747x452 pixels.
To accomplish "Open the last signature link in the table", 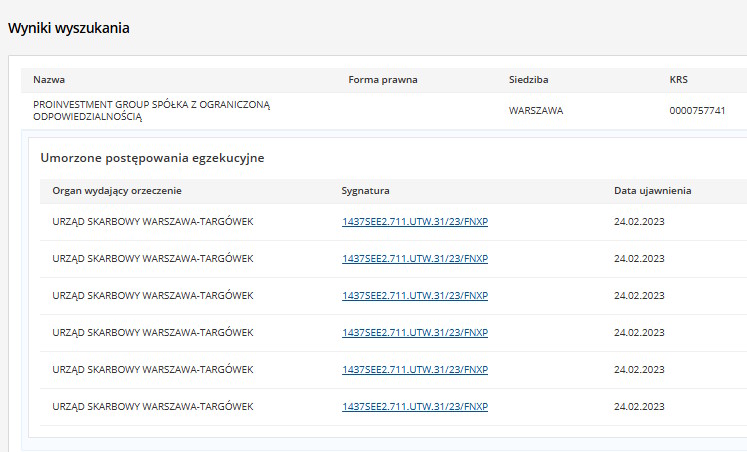I will click(x=414, y=407).
